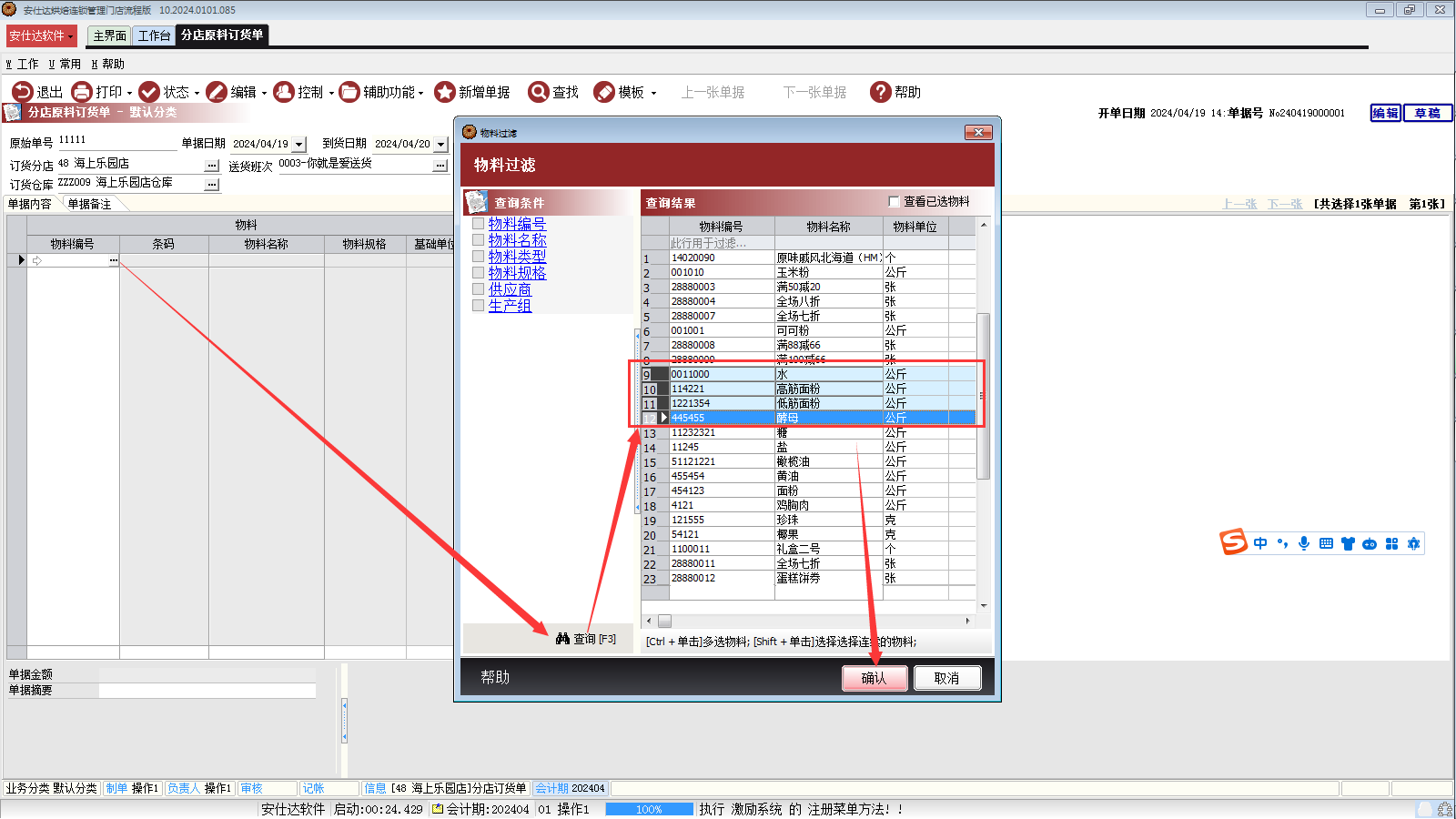Open the 到货日期 date dropdown
Screen dimensions: 1456x819
[441, 145]
